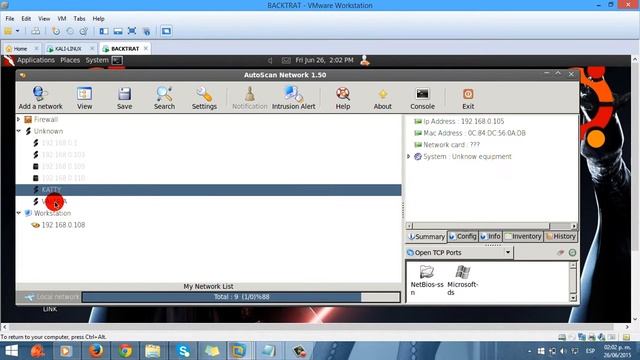Image resolution: width=640 pixels, height=360 pixels.
Task: Open Intrusion Alert
Action: tap(293, 98)
